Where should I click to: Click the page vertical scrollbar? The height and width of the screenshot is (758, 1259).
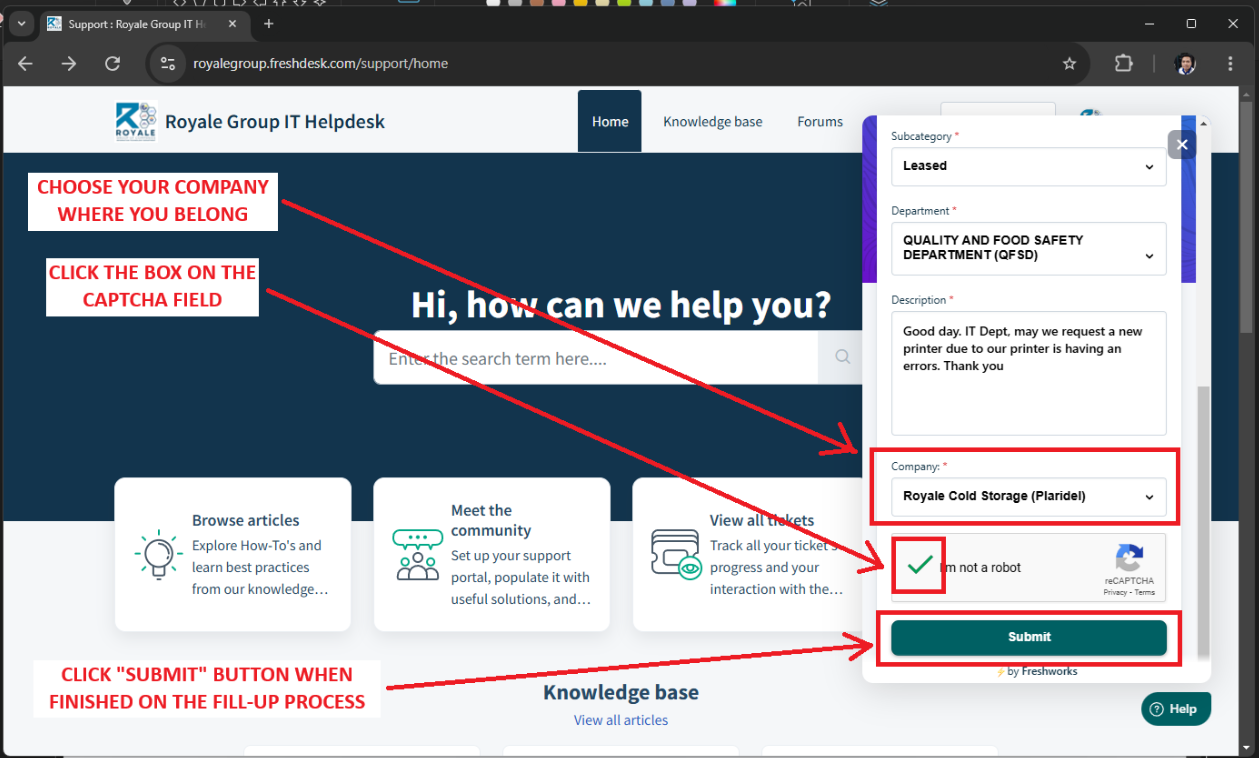pyautogui.click(x=1245, y=217)
